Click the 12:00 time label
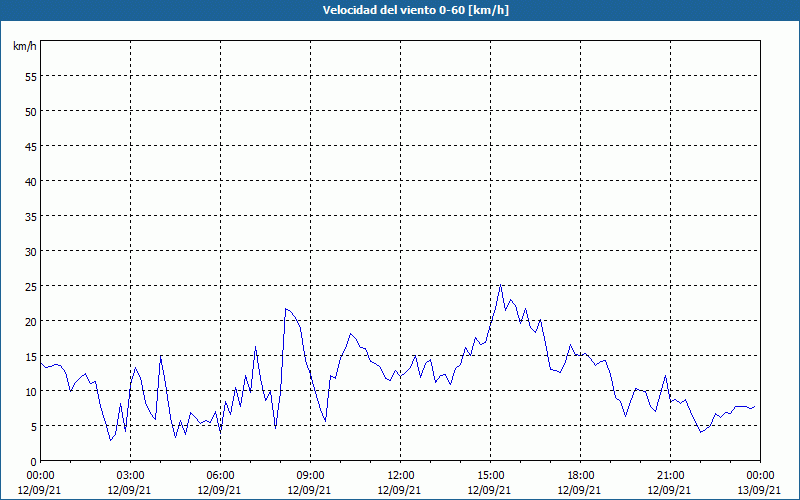 click(x=401, y=476)
